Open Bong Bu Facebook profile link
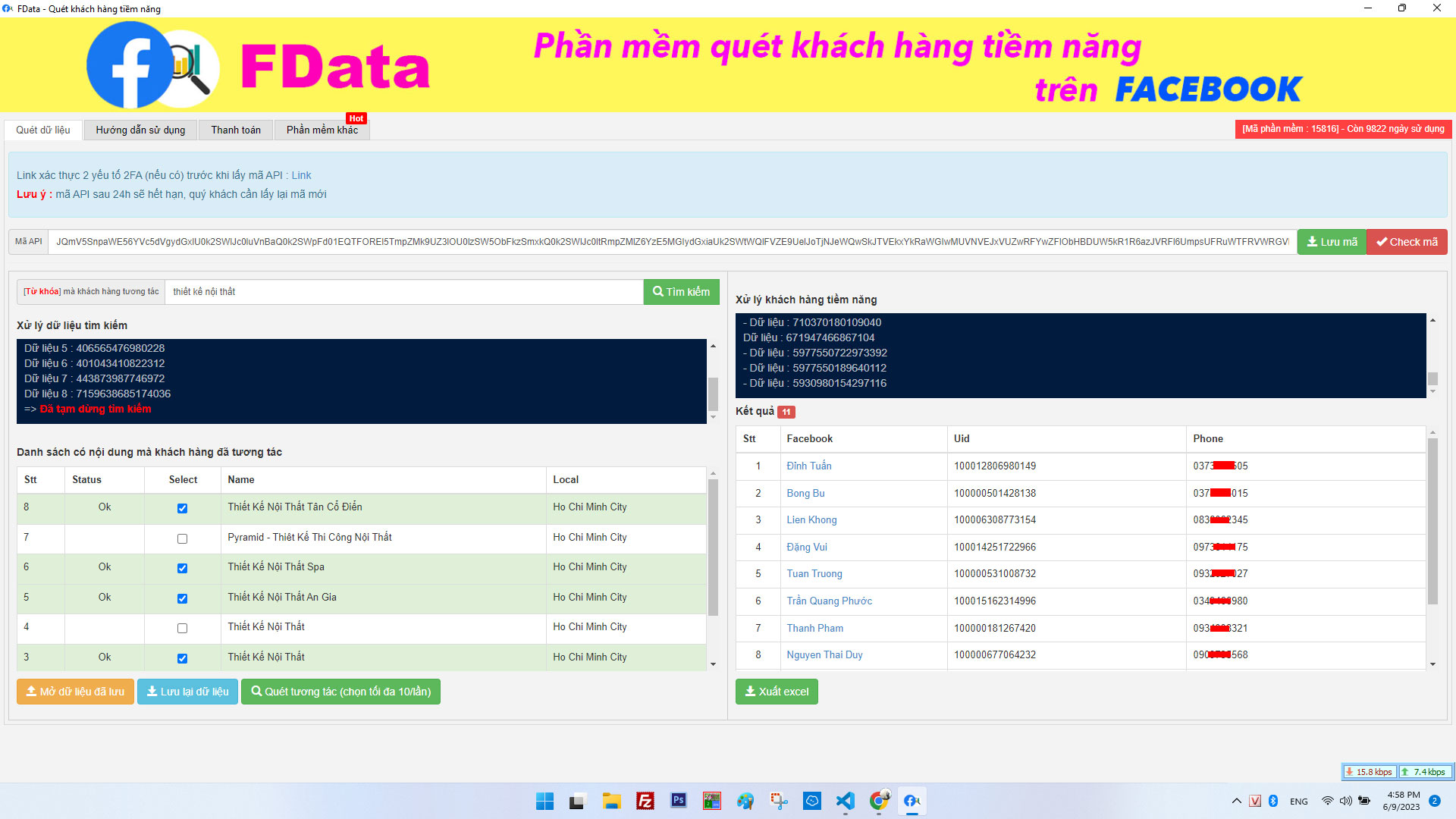Image resolution: width=1456 pixels, height=819 pixels. click(x=805, y=493)
